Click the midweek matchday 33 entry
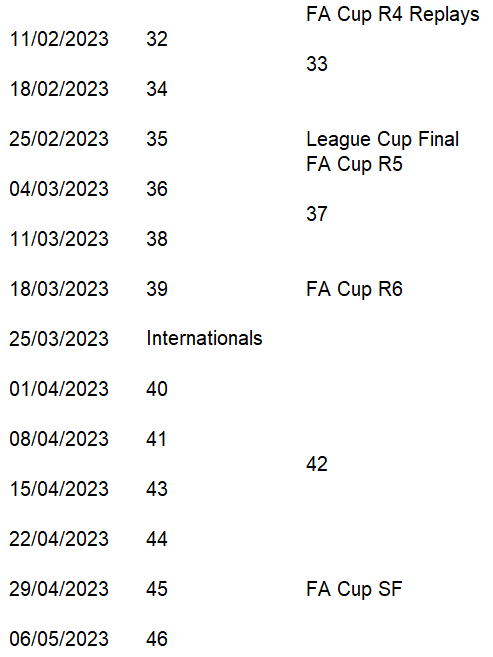493x657 pixels. tap(317, 64)
